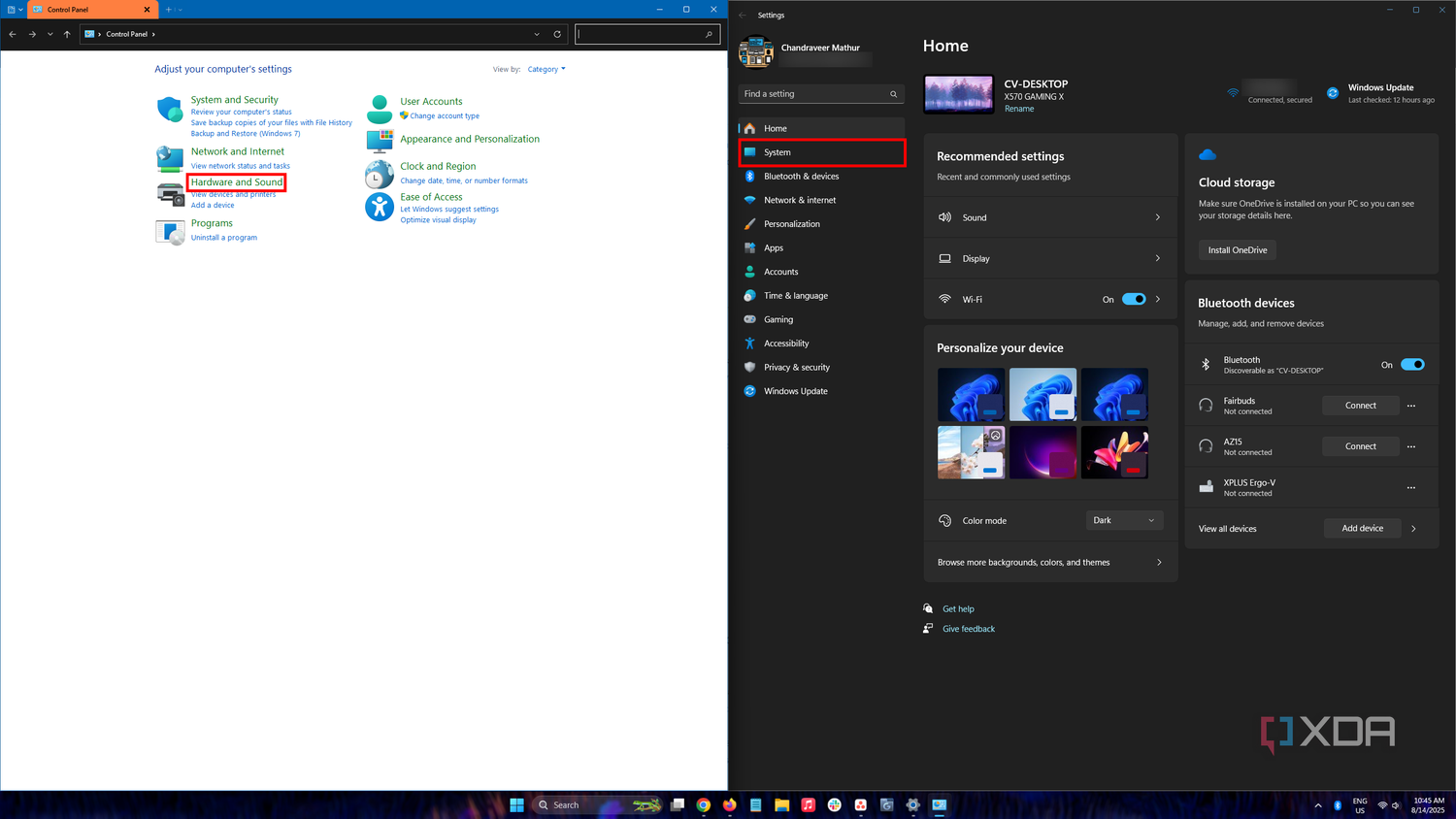Select the first blue bloom dark theme thumbnail
Viewport: 1456px width, 819px height.
point(971,394)
